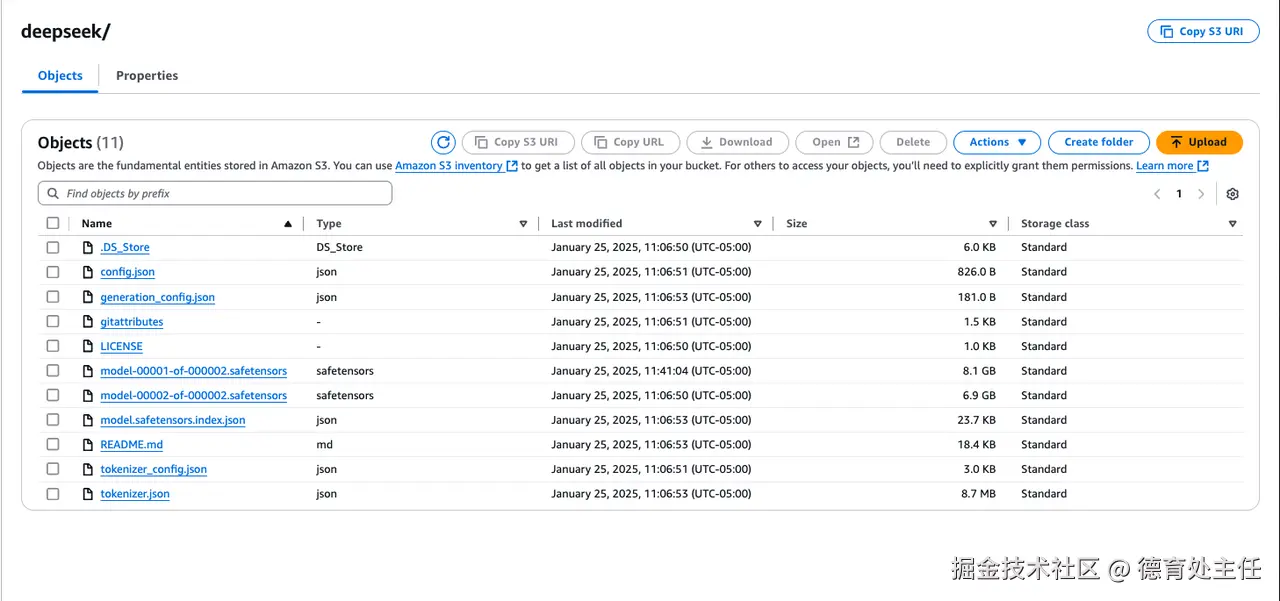
Task: Open the README.md object link
Action: tap(131, 445)
